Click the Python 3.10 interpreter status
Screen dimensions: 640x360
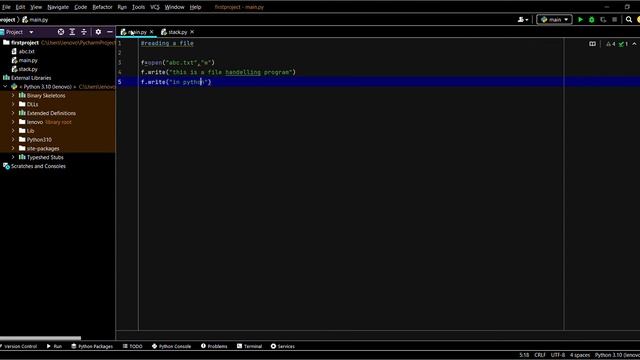pyautogui.click(x=617, y=355)
